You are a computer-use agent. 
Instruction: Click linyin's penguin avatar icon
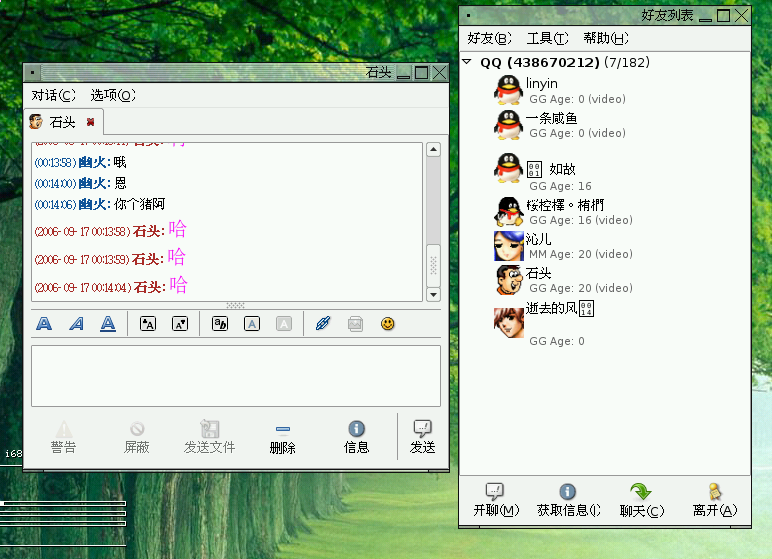(x=509, y=90)
